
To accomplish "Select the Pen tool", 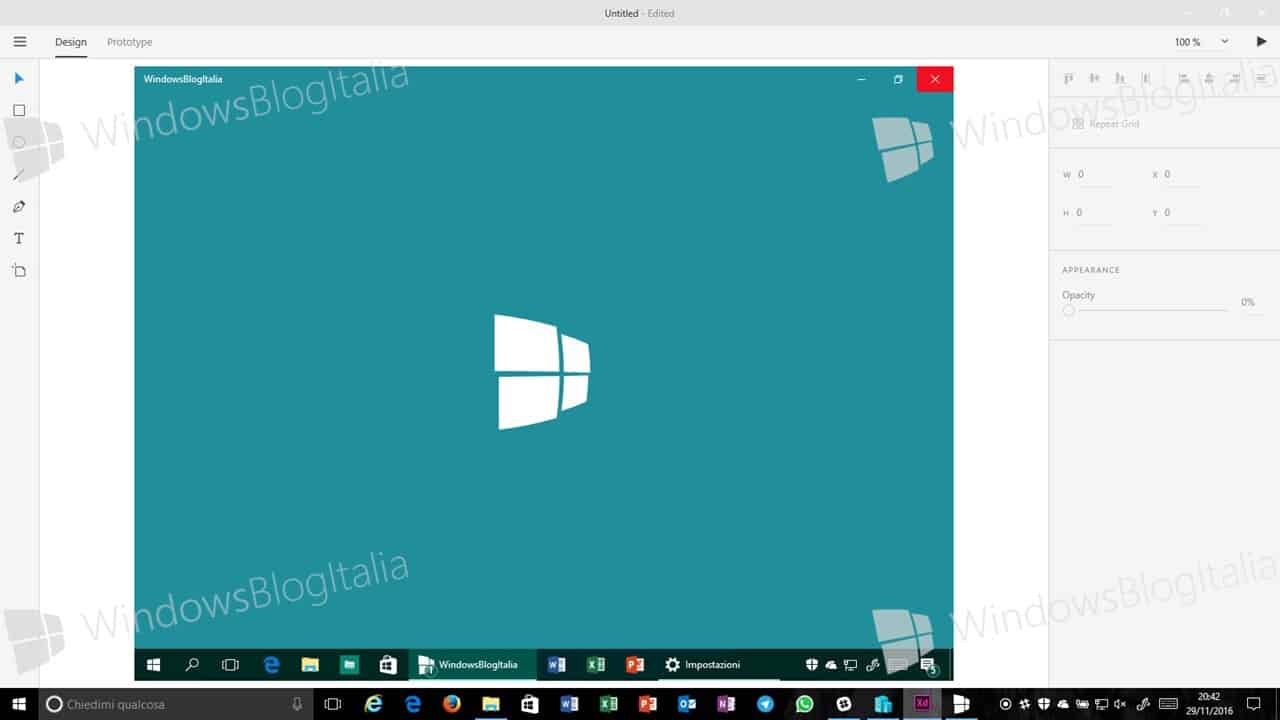I will tap(19, 206).
